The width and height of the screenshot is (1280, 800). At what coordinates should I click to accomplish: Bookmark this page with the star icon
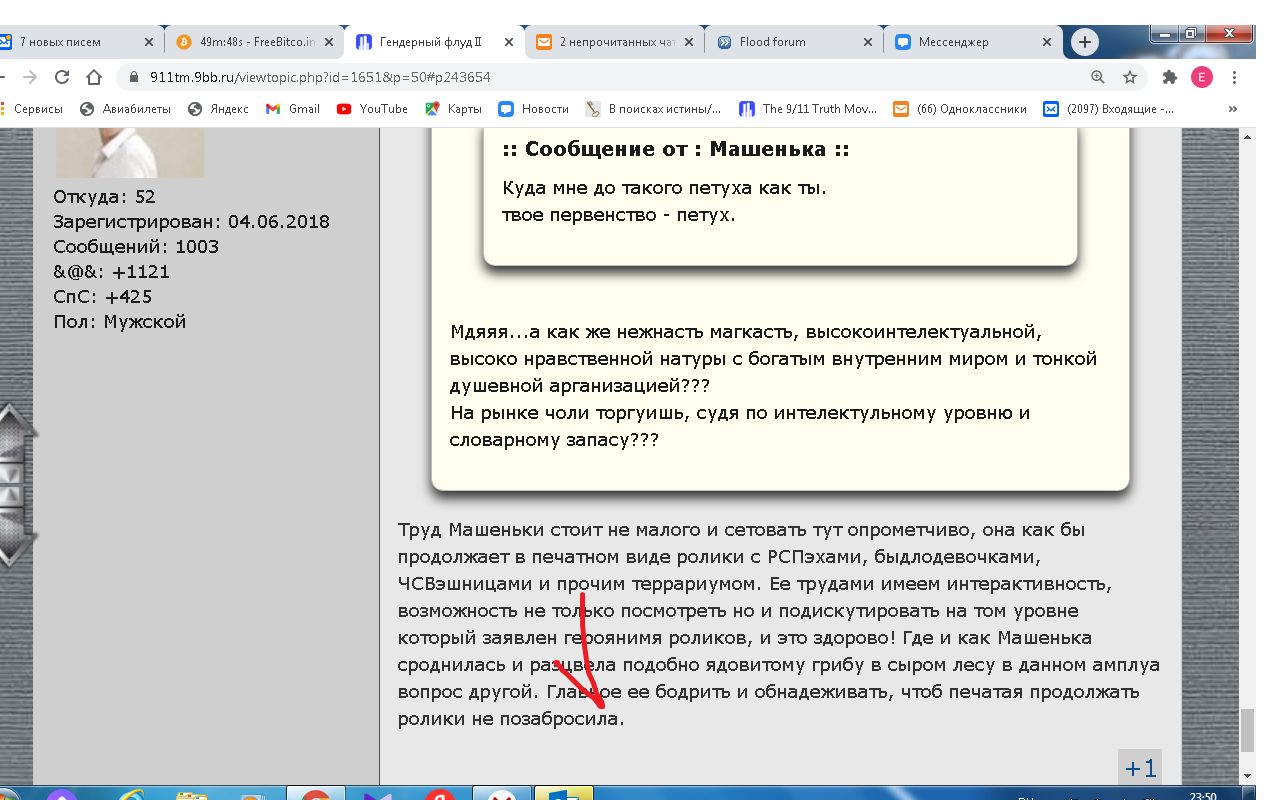[x=1130, y=77]
